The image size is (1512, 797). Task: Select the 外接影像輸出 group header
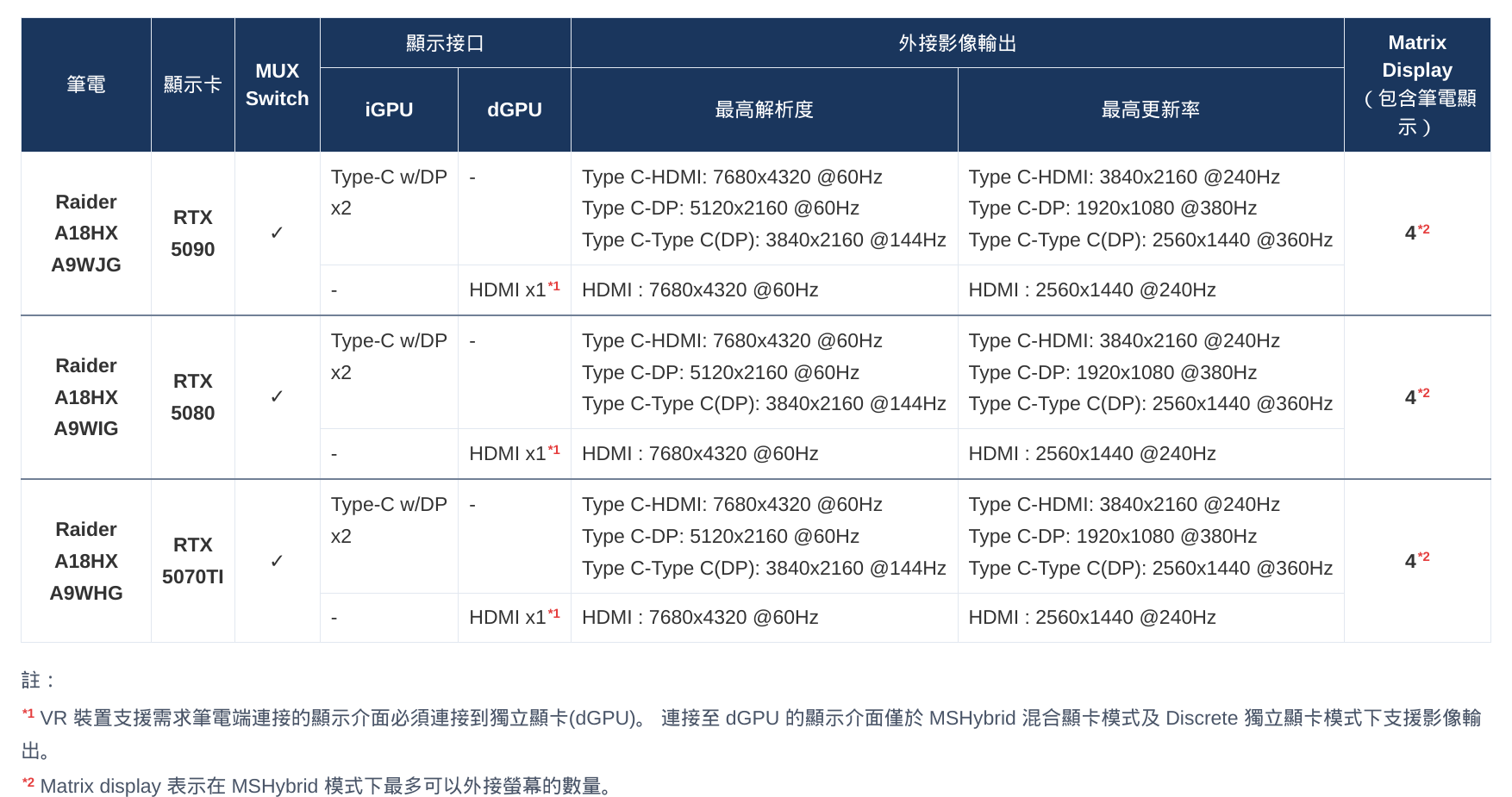(957, 43)
